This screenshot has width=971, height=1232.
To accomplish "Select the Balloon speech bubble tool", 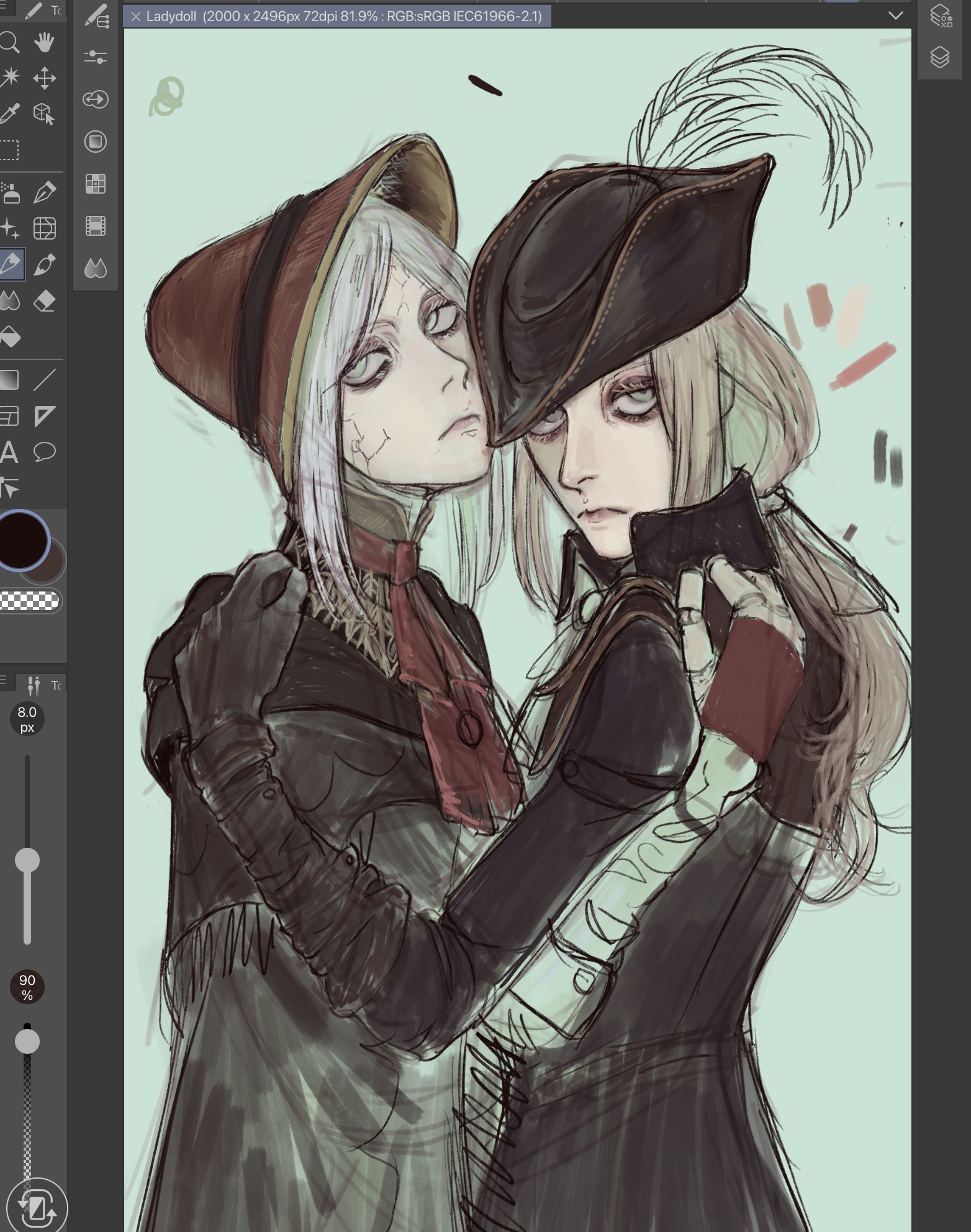I will [44, 452].
